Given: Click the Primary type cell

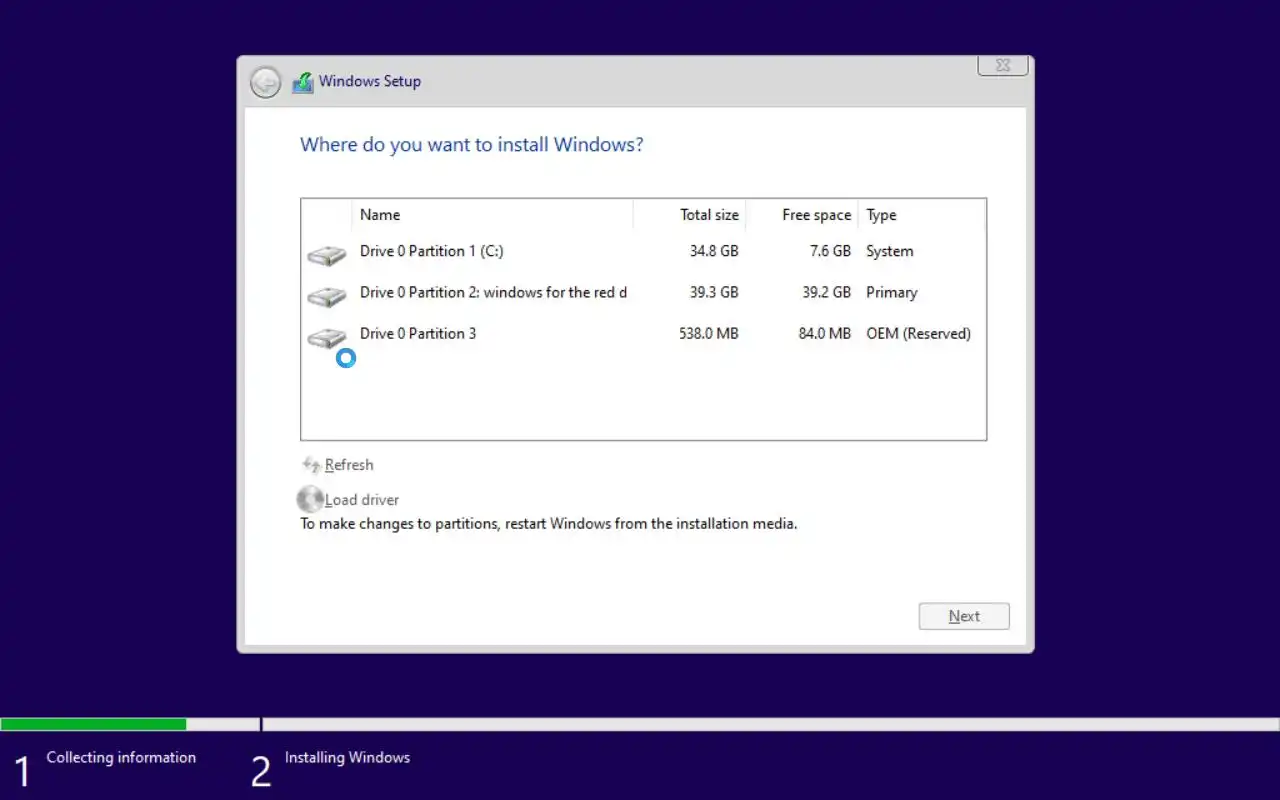Looking at the screenshot, I should [x=892, y=293].
